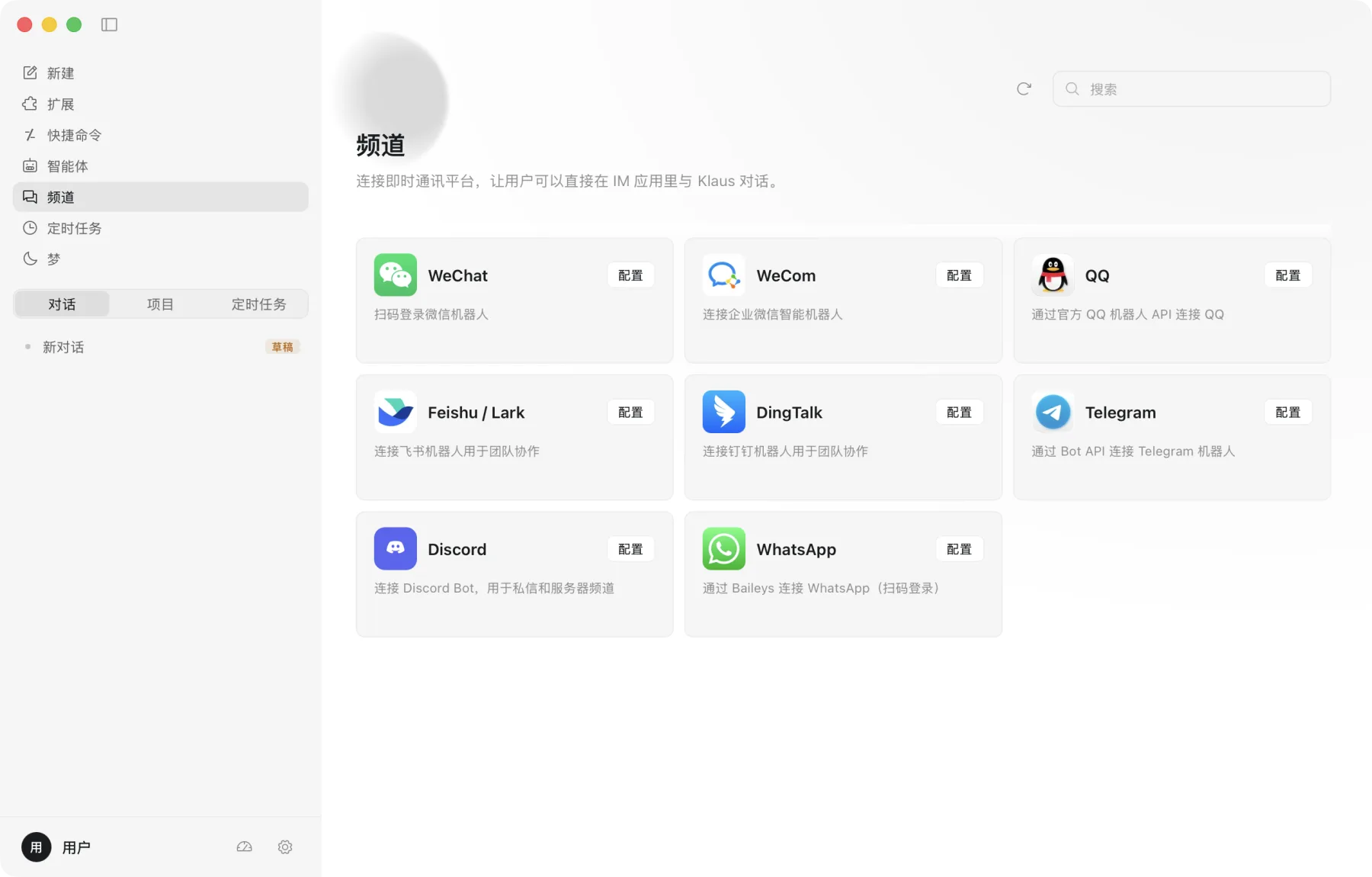Click 配置 button for QQ
The width and height of the screenshot is (1372, 877).
click(1288, 275)
